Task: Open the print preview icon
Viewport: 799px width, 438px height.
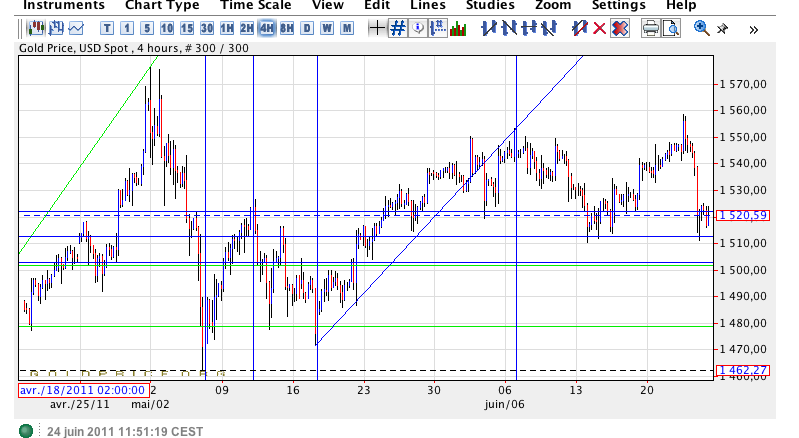Action: point(671,28)
